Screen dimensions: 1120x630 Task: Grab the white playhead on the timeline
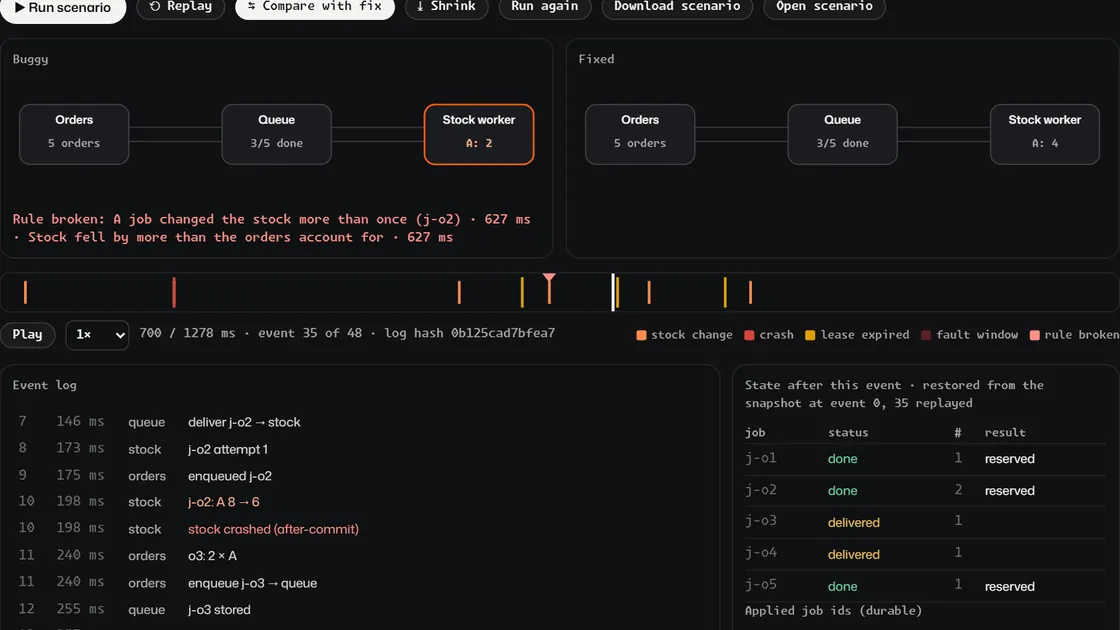click(613, 292)
